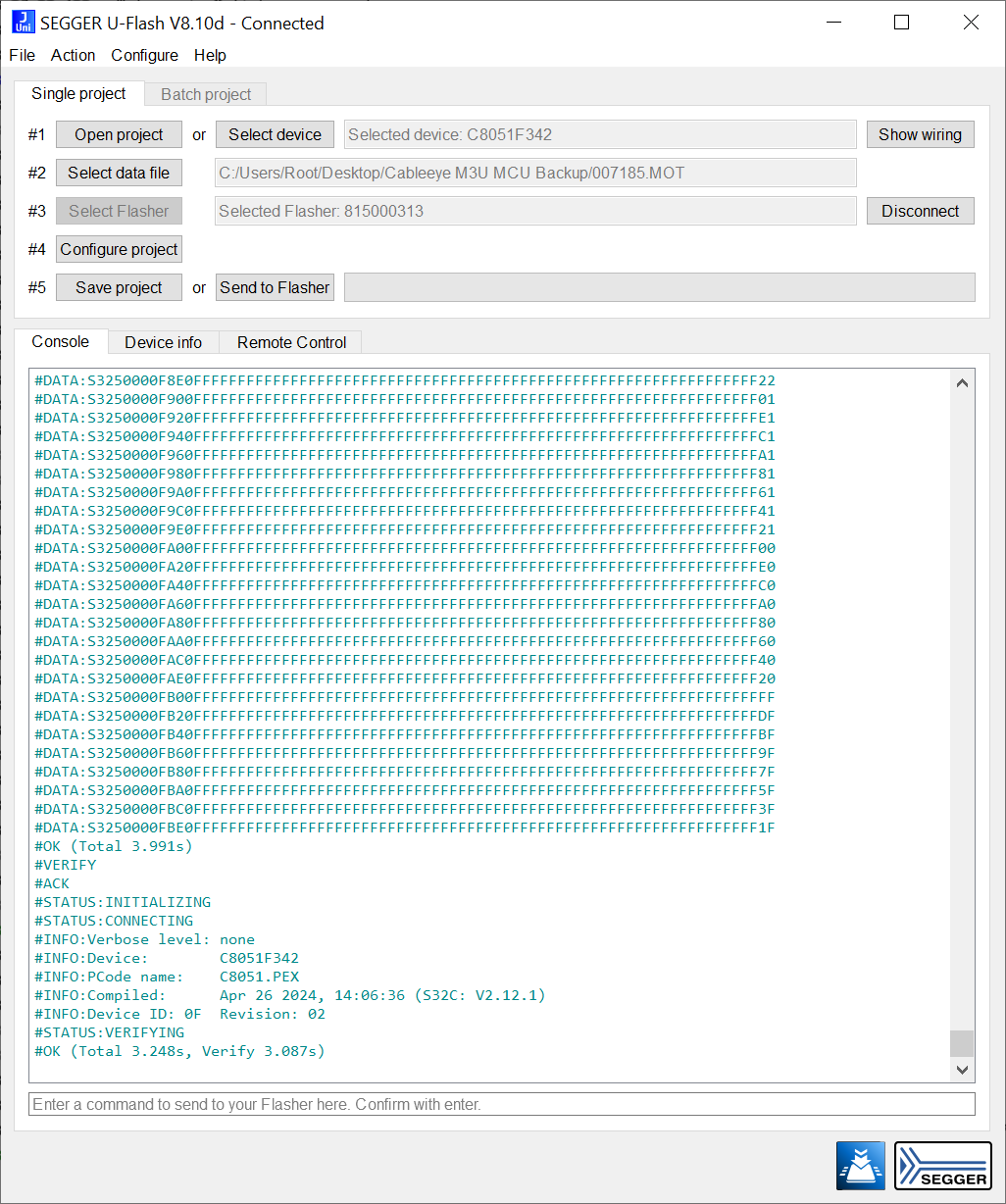The height and width of the screenshot is (1204, 1006).
Task: Click the '#STATUS:VERIFYING' console line
Action: 110,1032
